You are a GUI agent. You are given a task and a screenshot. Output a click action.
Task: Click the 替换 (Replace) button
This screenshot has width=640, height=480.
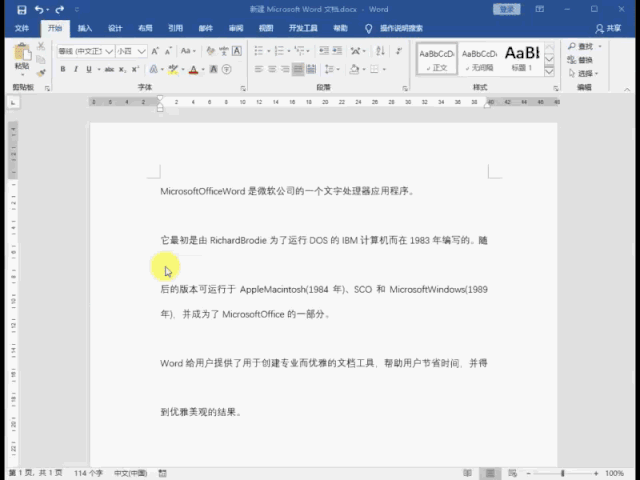[580, 60]
